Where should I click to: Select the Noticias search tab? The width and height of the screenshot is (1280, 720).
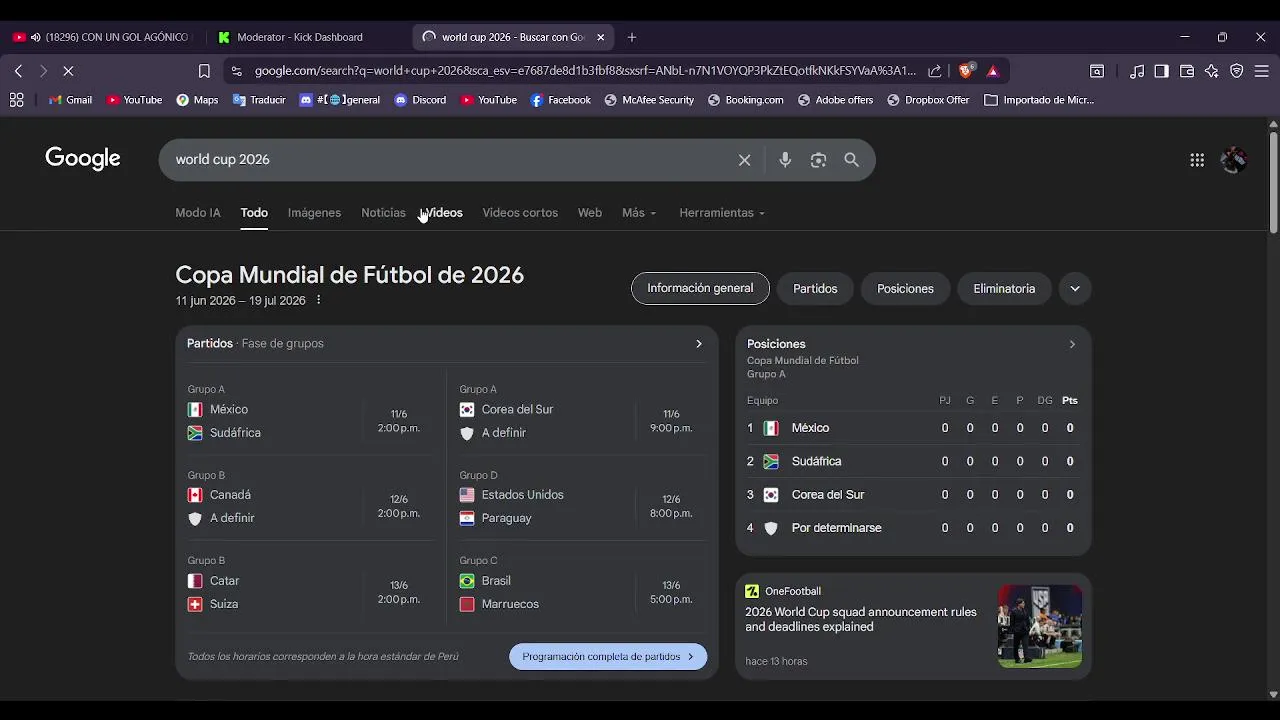click(x=383, y=213)
